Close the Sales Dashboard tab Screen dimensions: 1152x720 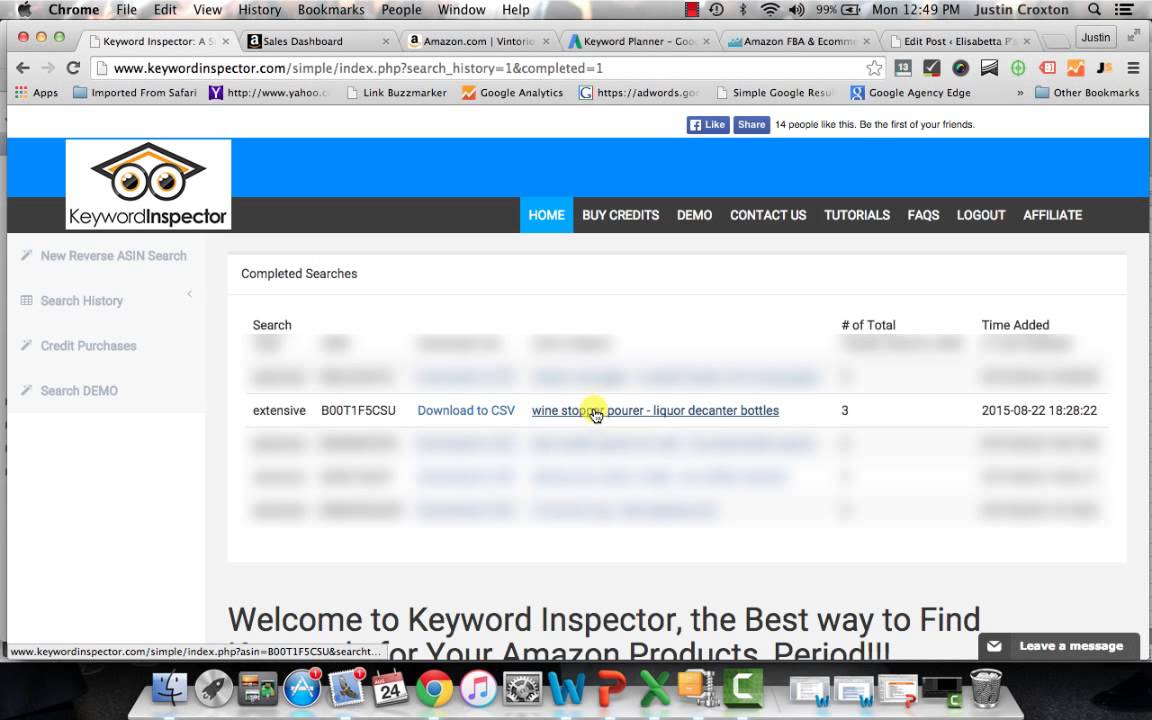pyautogui.click(x=386, y=41)
